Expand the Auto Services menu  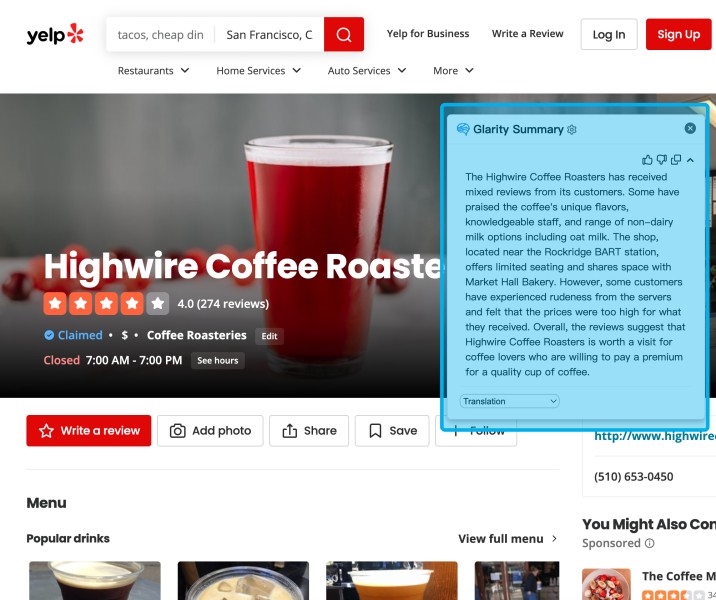click(x=367, y=71)
